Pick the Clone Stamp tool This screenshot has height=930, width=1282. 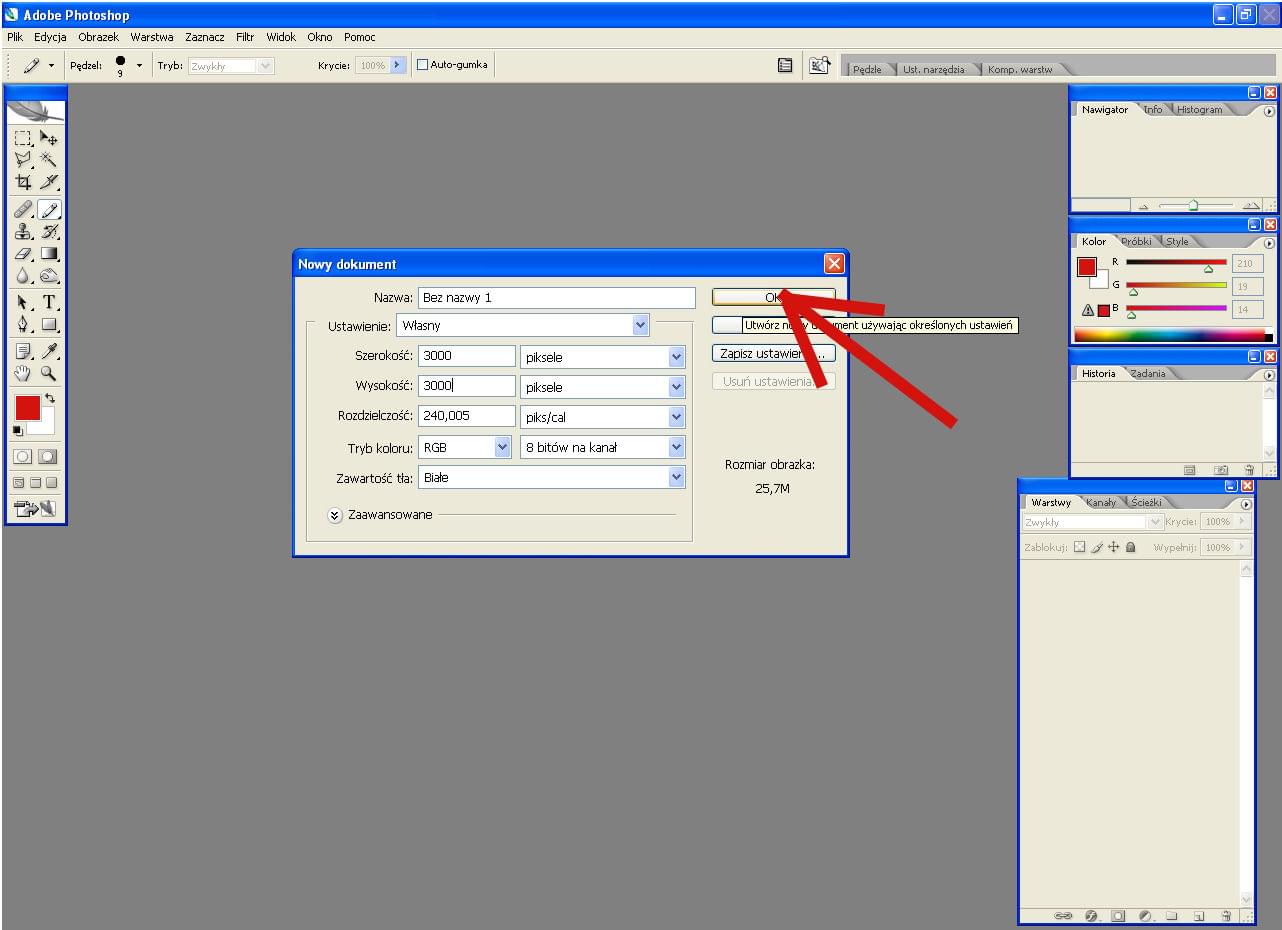23,232
